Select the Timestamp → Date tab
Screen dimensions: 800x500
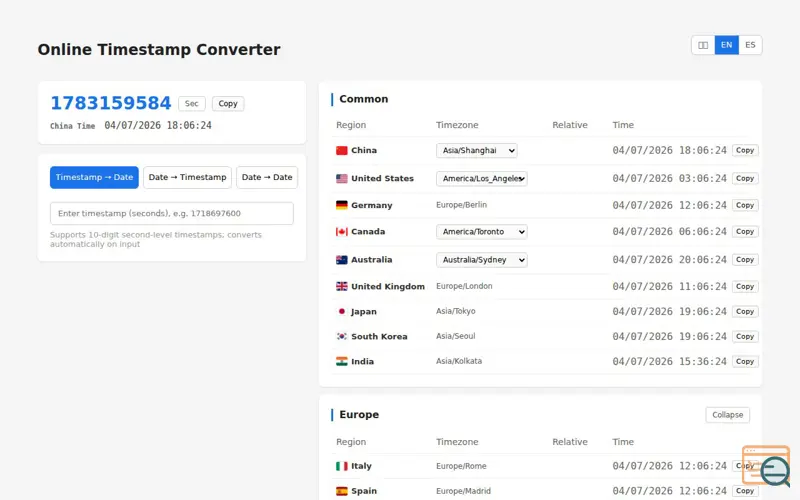94,177
